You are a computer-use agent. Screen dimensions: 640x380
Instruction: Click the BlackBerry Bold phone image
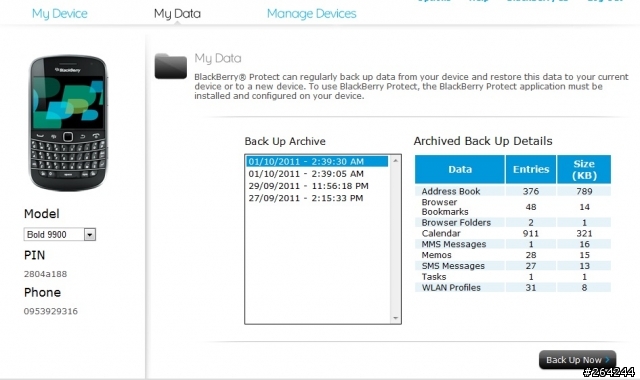pos(69,123)
